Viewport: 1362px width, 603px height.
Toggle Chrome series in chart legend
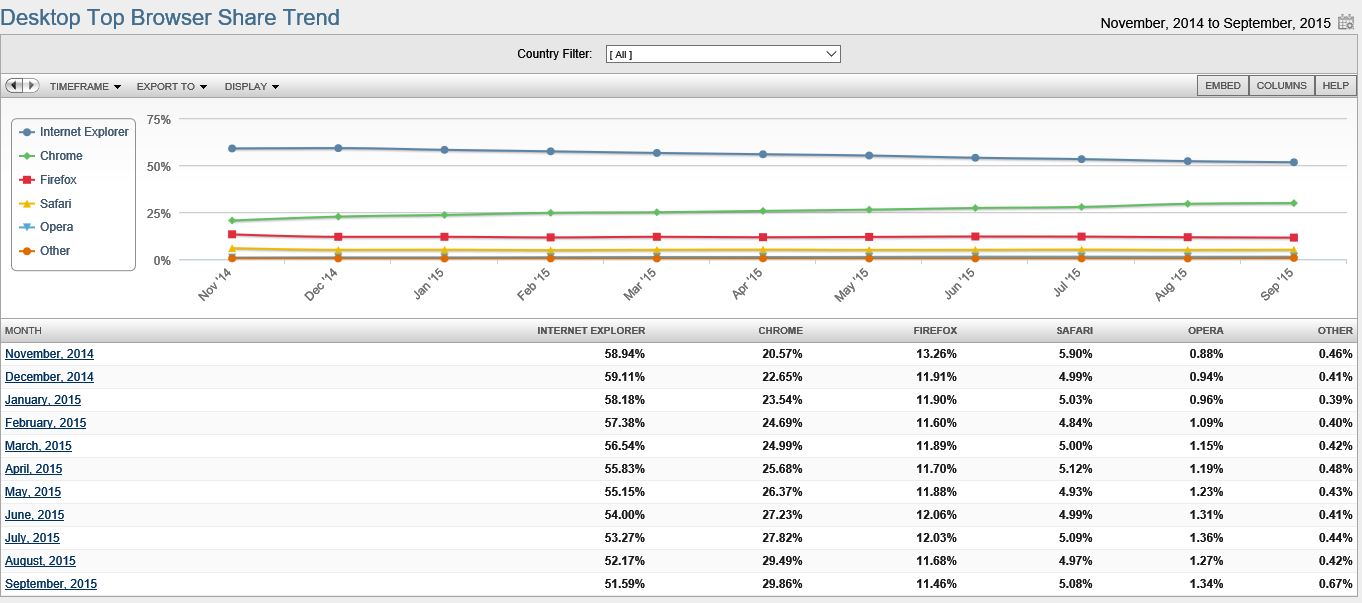[x=61, y=156]
